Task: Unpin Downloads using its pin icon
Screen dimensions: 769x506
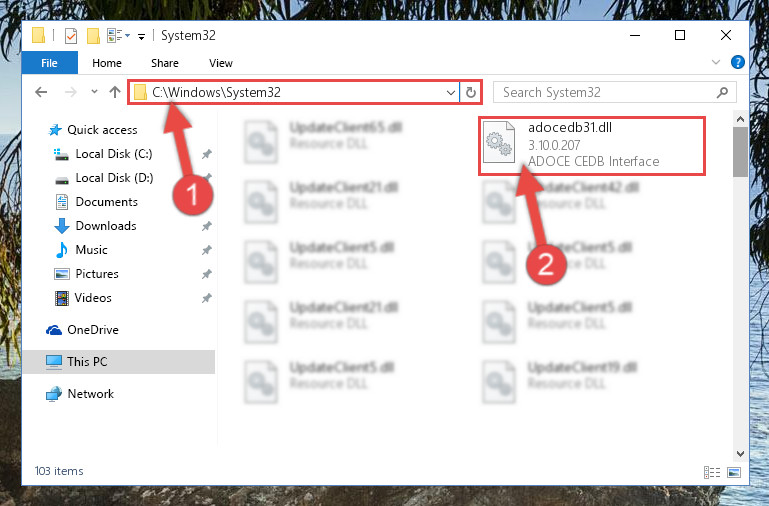Action: [206, 226]
